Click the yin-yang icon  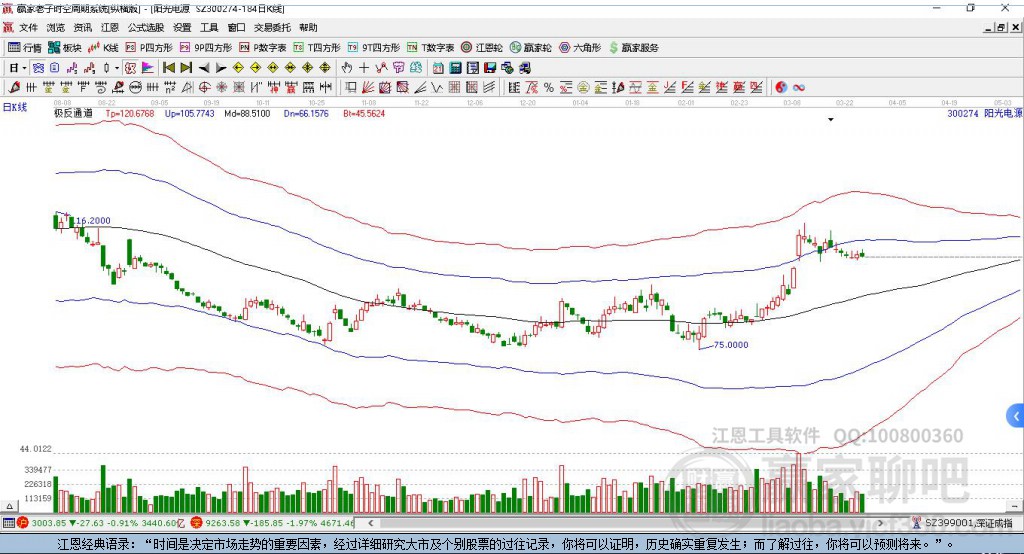pos(781,88)
